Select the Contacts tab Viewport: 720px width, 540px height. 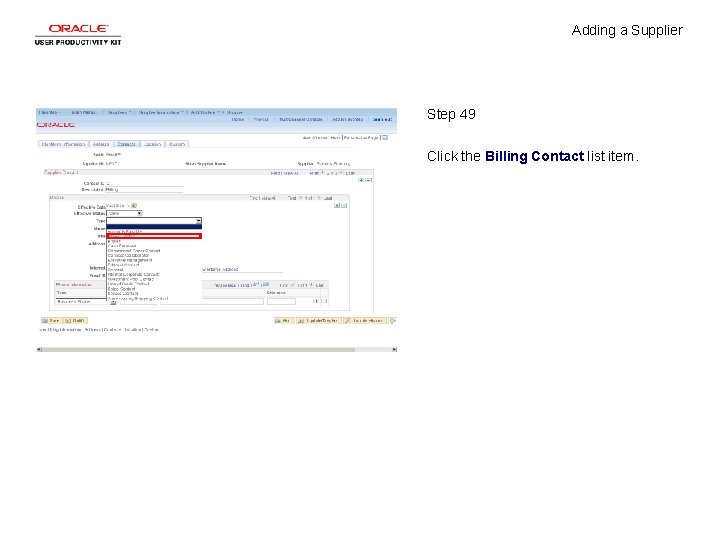coord(126,144)
